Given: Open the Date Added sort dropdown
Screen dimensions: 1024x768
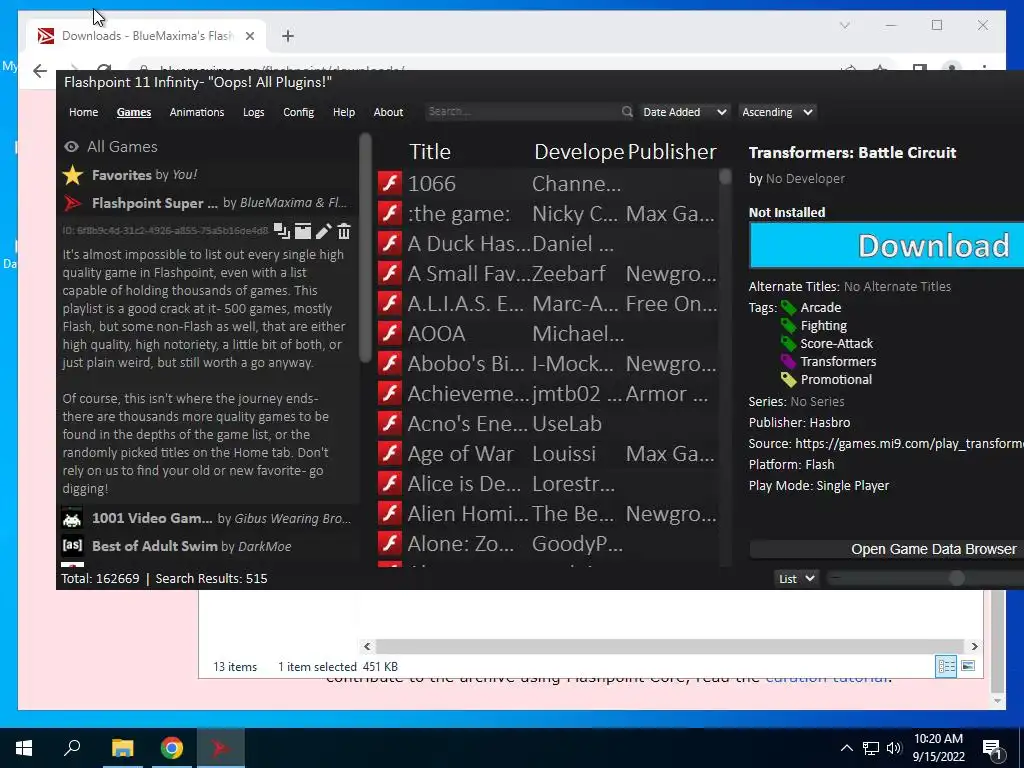Looking at the screenshot, I should [684, 112].
